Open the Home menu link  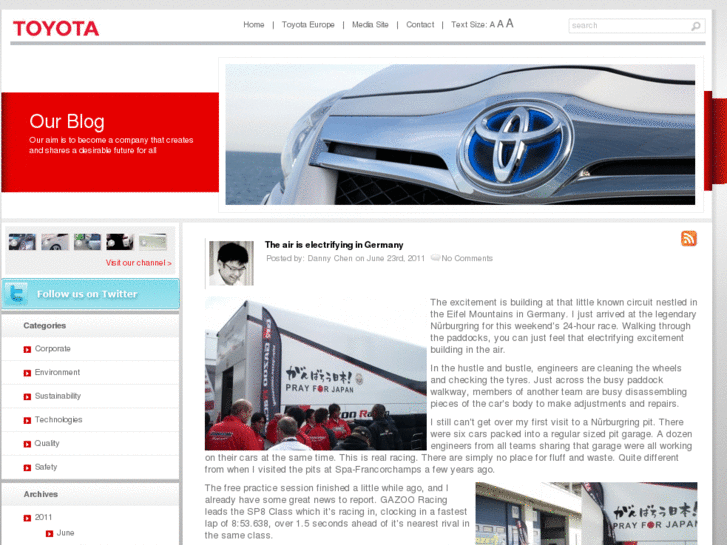254,25
